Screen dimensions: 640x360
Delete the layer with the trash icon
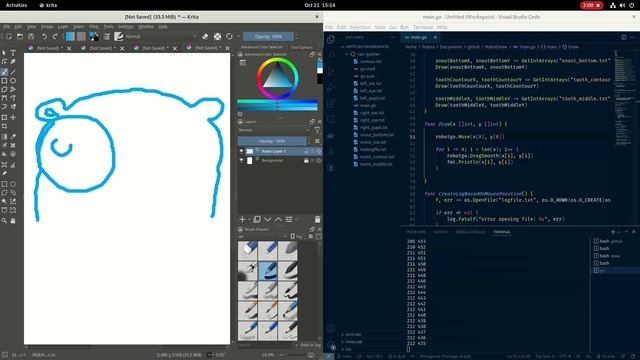317,220
